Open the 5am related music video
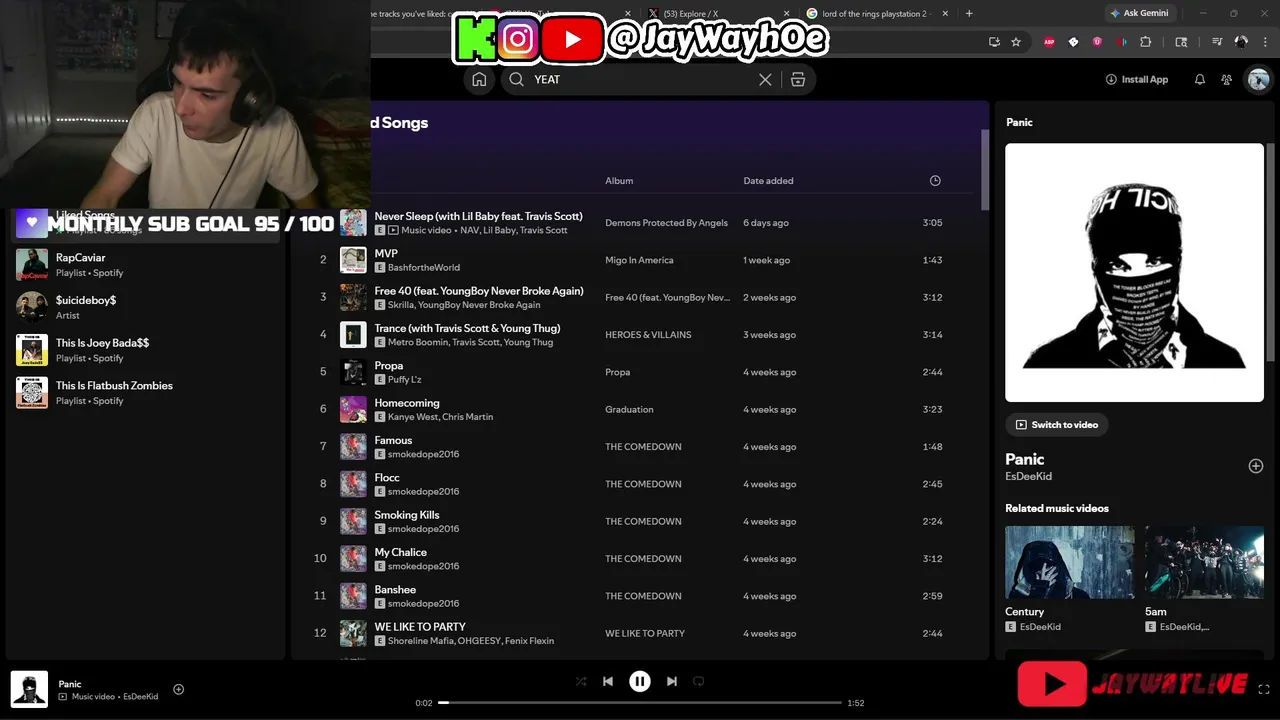Screen dimensions: 1280x720 (1204, 563)
